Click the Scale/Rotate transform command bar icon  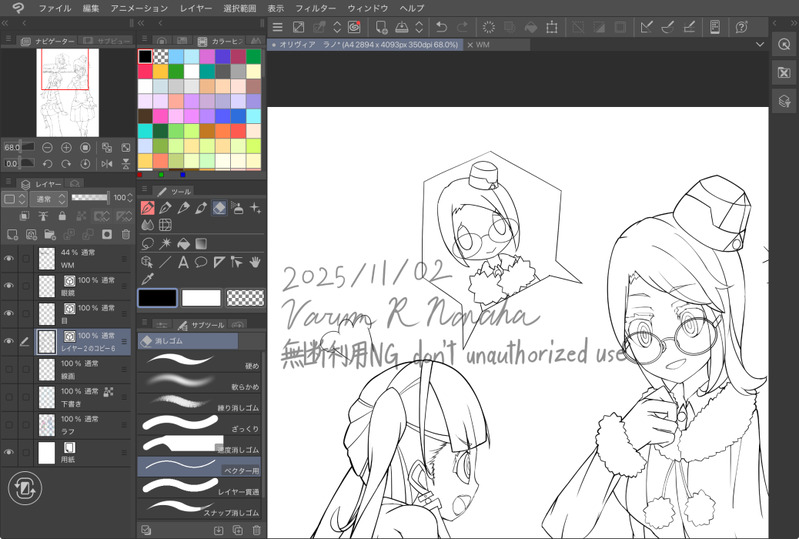click(x=551, y=27)
